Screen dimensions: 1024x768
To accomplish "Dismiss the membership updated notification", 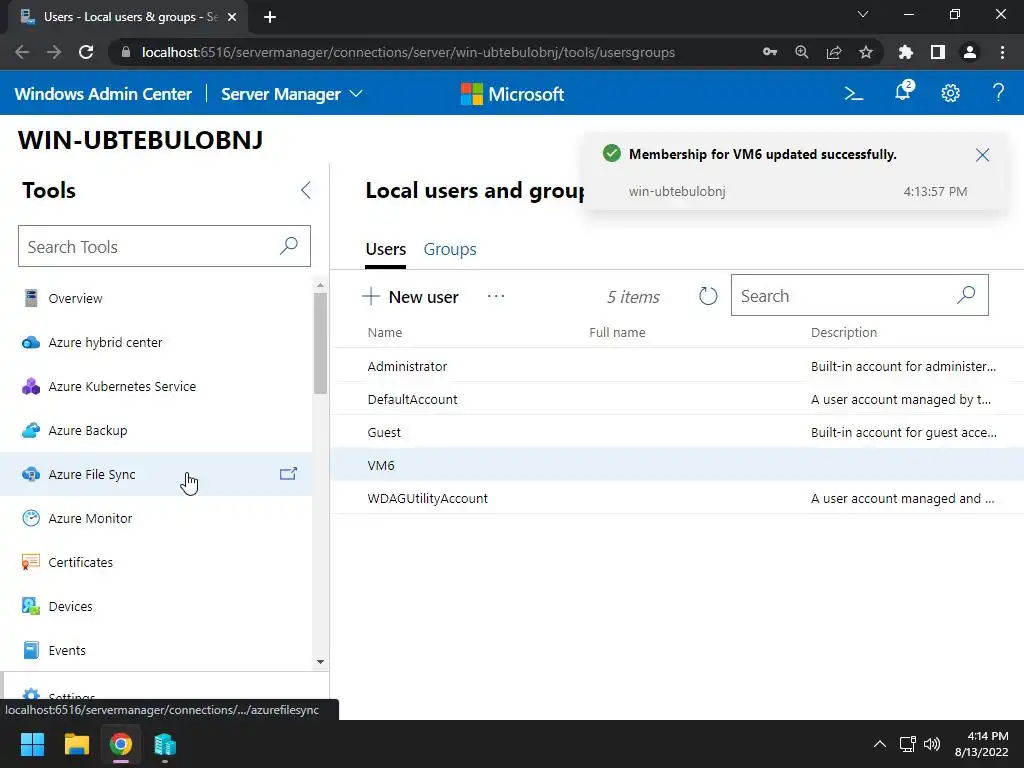I will (982, 155).
